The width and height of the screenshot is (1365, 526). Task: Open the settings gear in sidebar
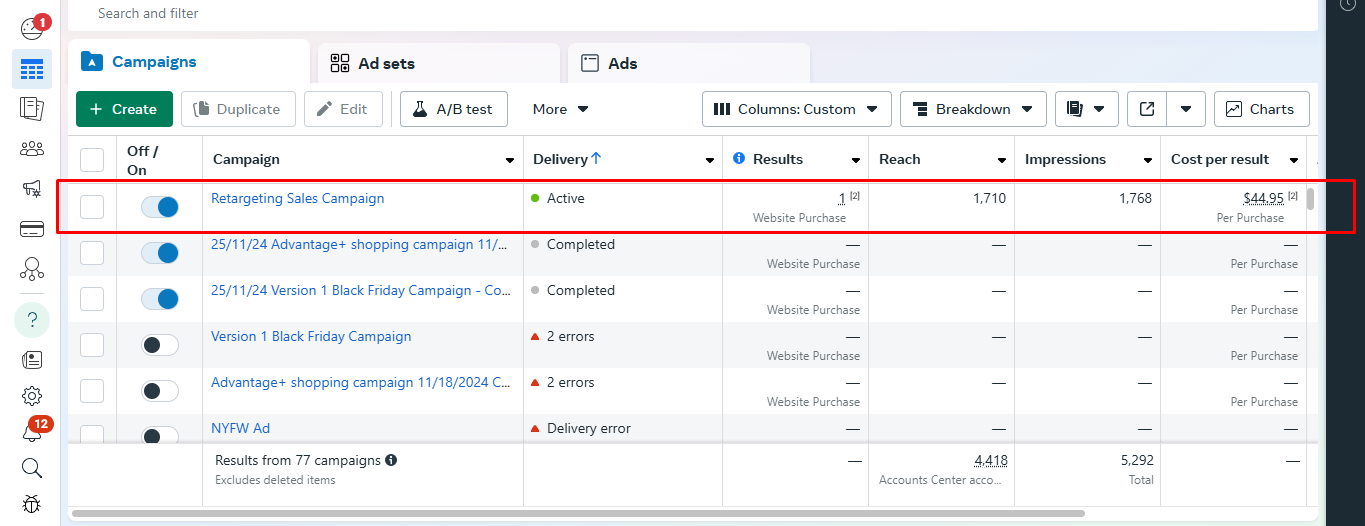(x=32, y=396)
